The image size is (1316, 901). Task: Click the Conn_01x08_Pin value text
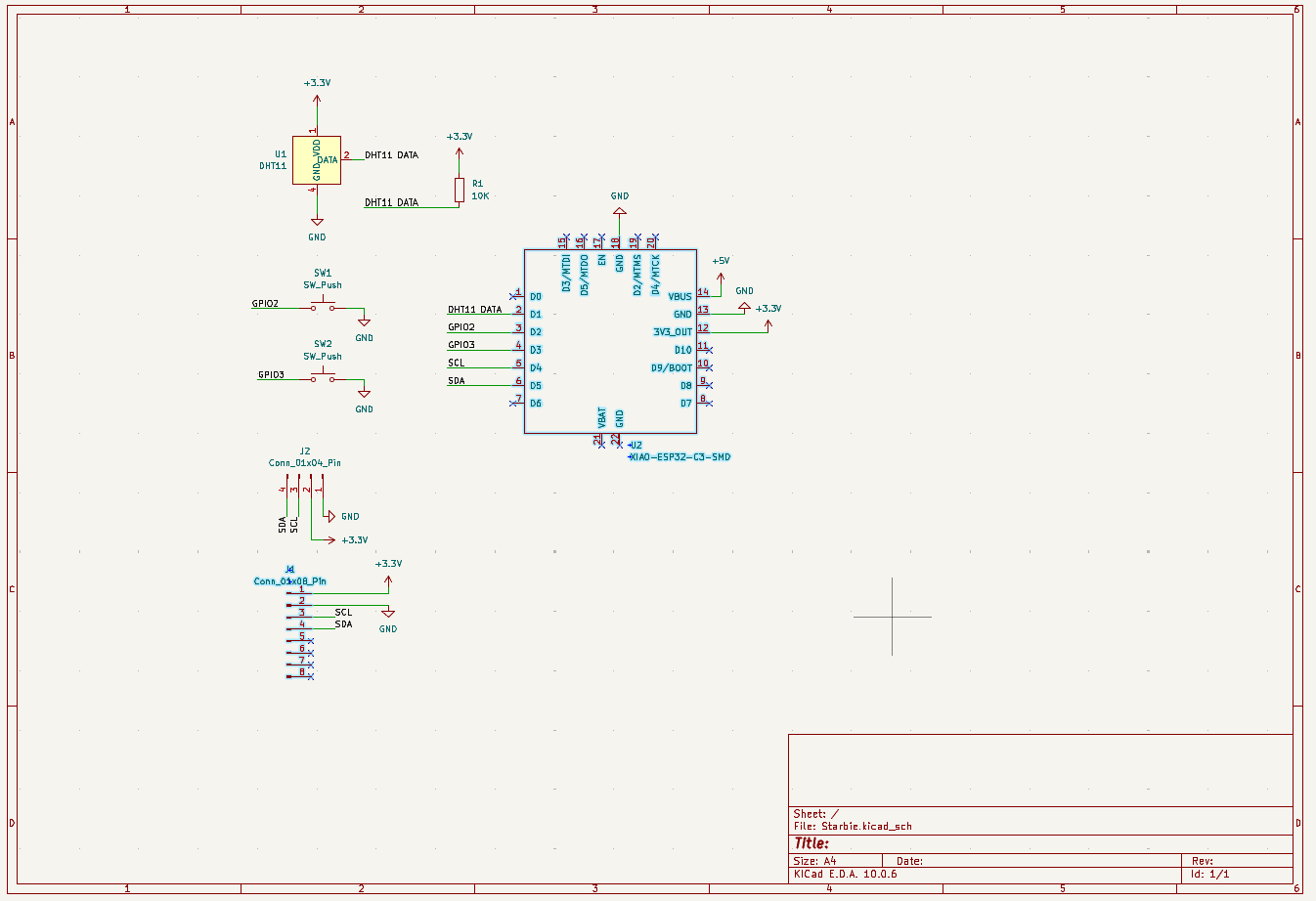pos(290,581)
